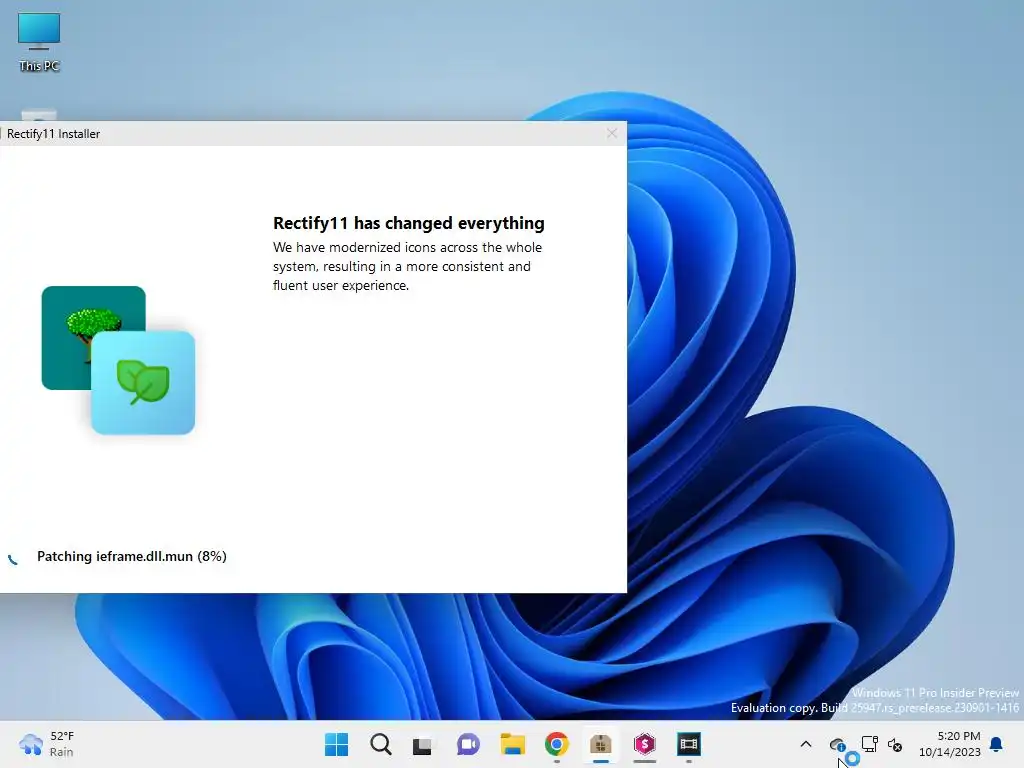Open notifications bell icon

tap(997, 744)
